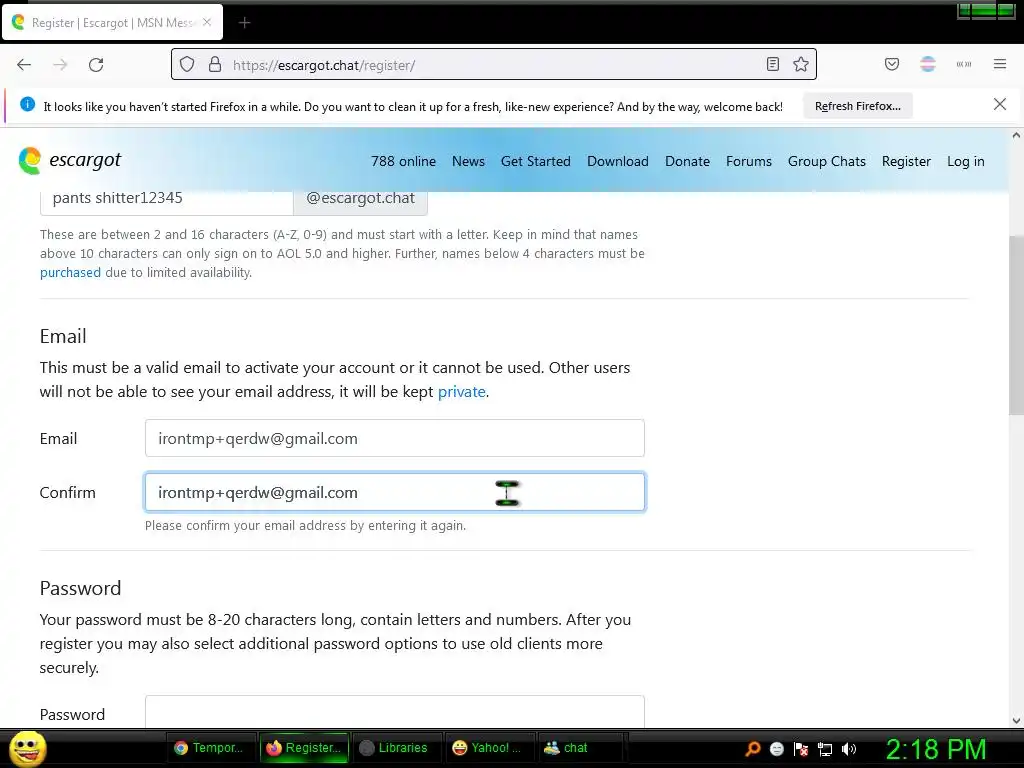Open the smiley start button
This screenshot has width=1024, height=768.
click(x=27, y=748)
